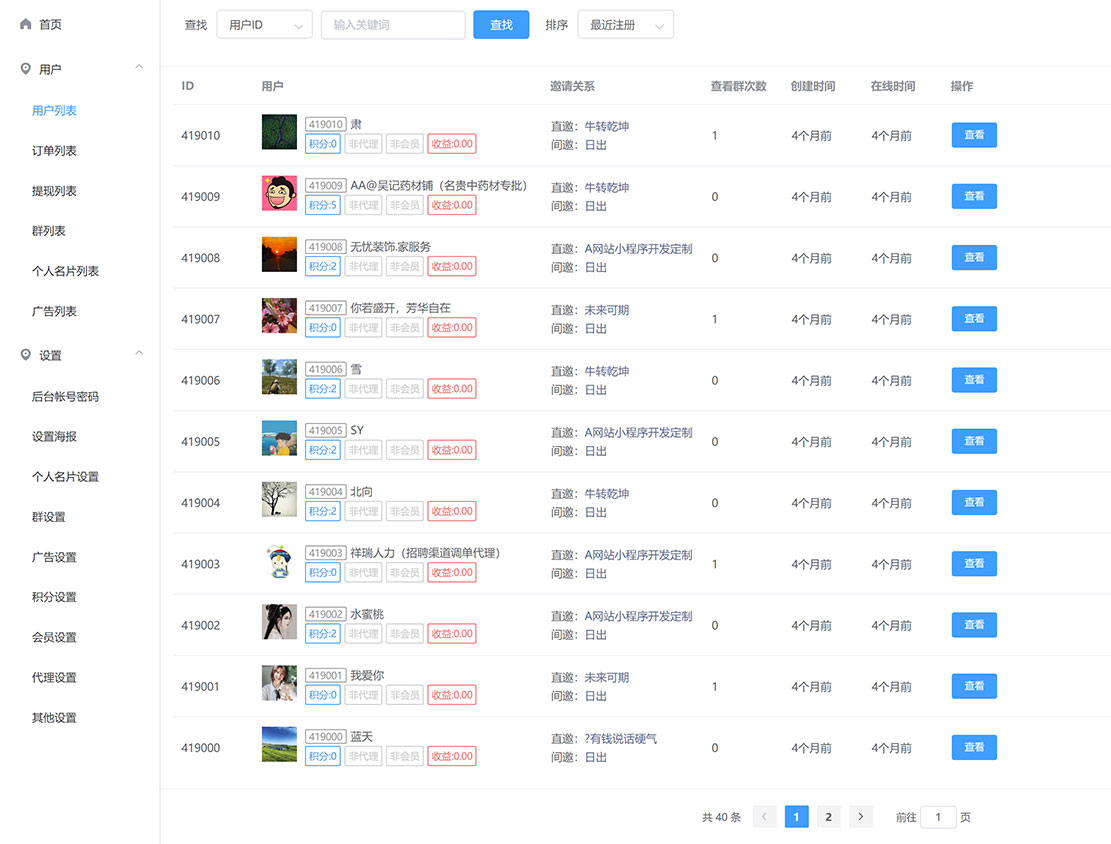Image resolution: width=1111 pixels, height=844 pixels.
Task: Open the 用户ID search type dropdown
Action: (x=263, y=24)
